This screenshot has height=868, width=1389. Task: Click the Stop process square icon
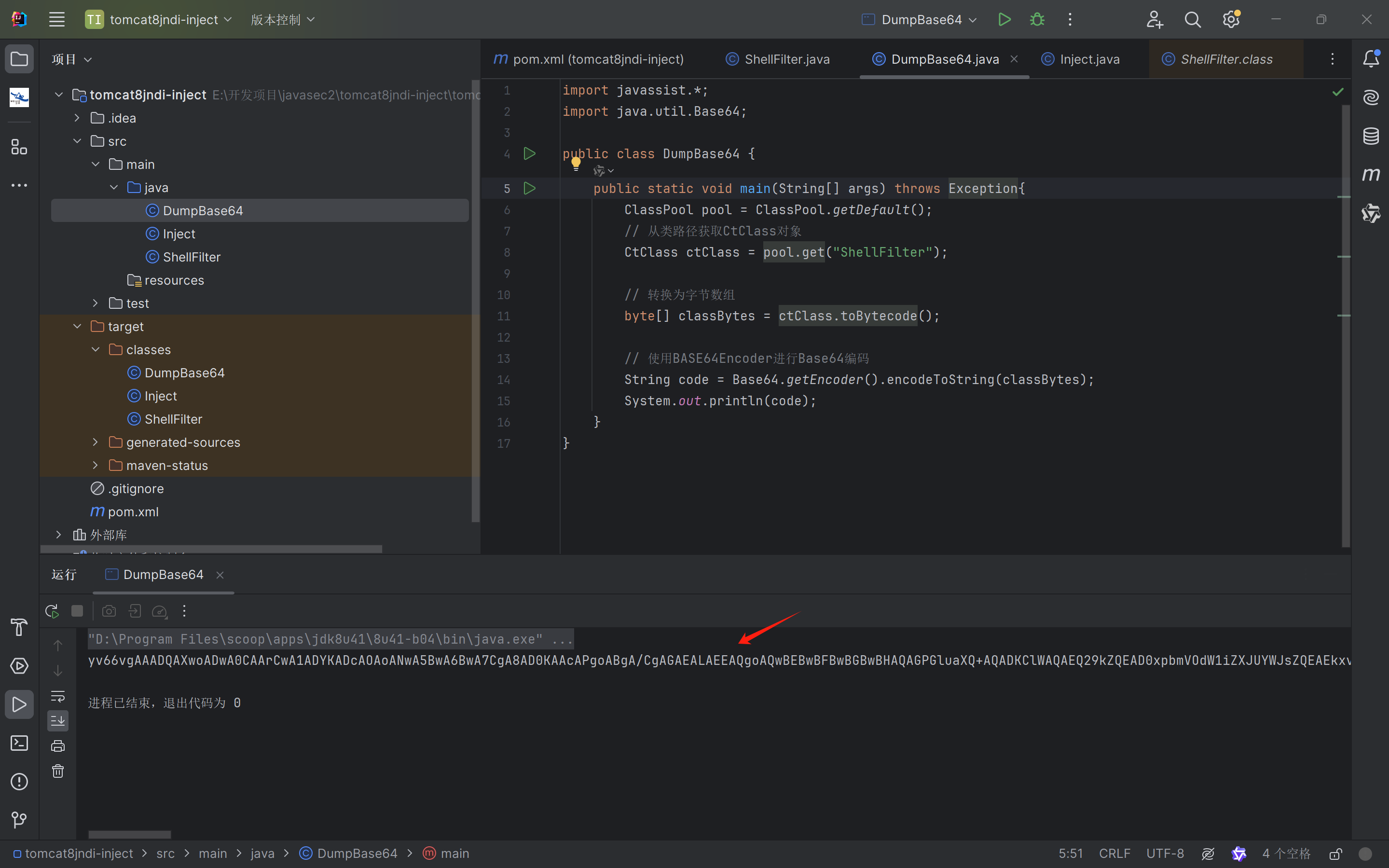point(77,611)
